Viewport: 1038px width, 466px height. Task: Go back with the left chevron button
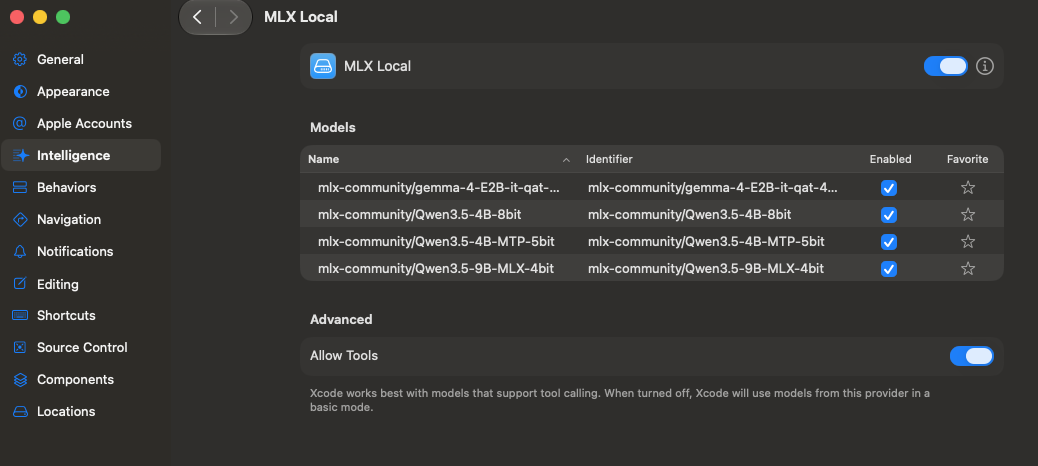197,17
